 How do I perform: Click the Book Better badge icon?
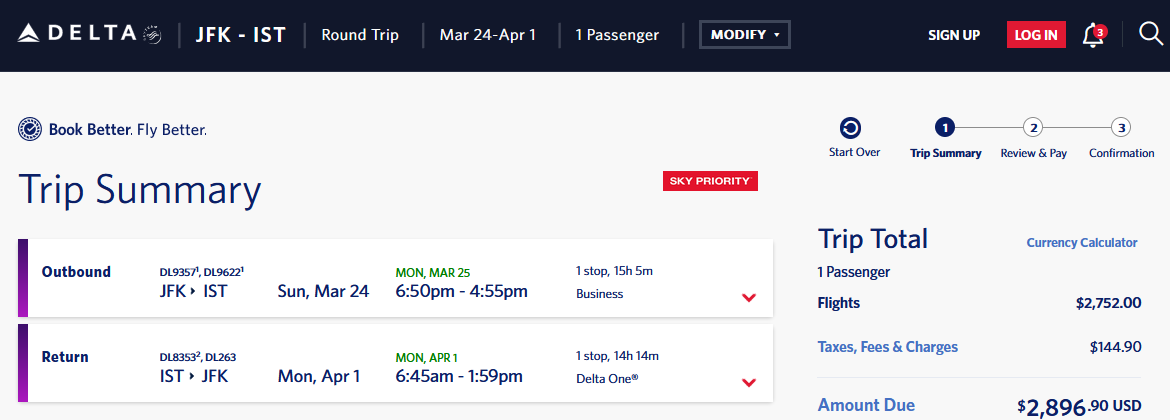click(30, 130)
